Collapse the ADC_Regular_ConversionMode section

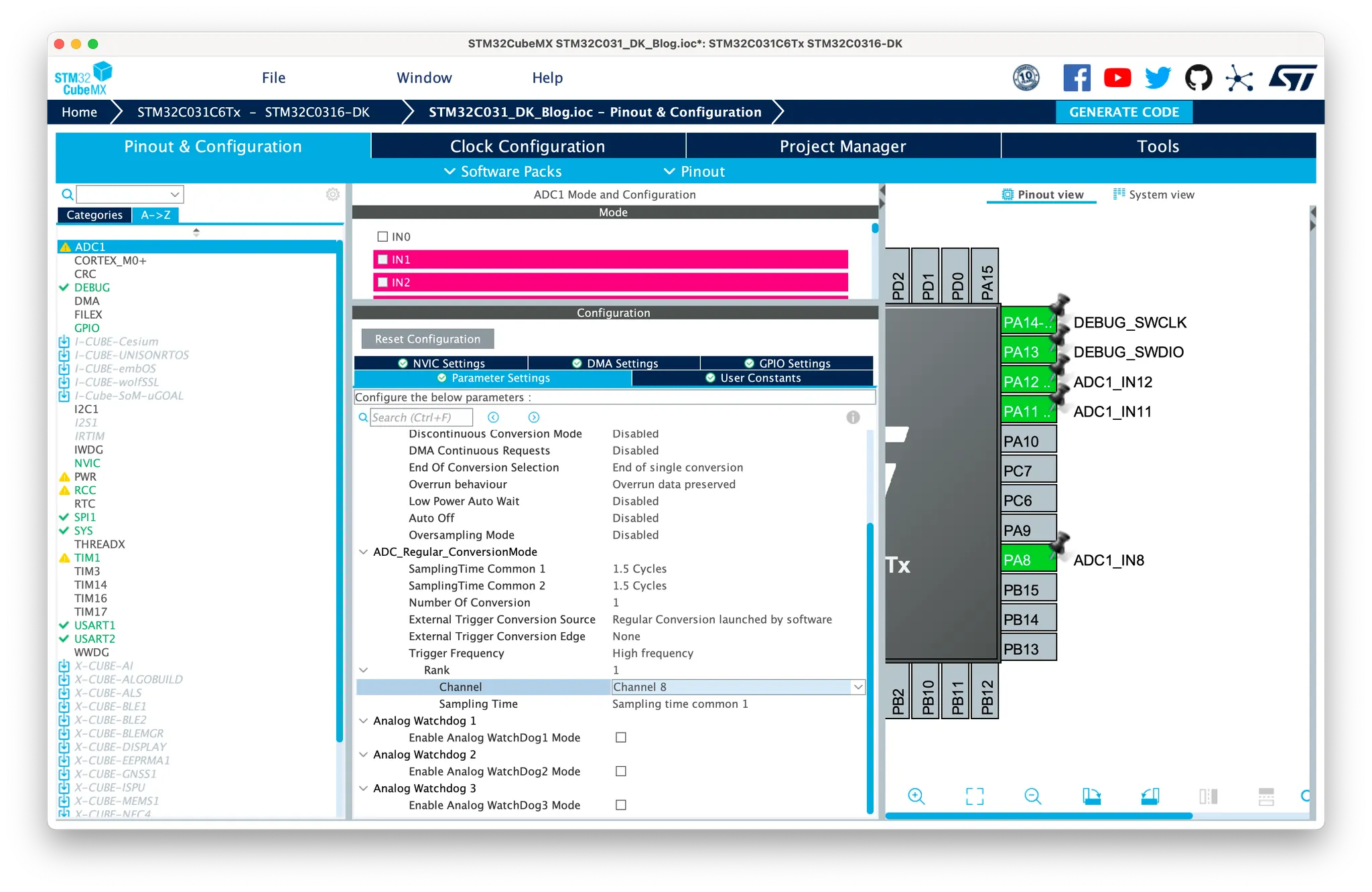point(364,552)
